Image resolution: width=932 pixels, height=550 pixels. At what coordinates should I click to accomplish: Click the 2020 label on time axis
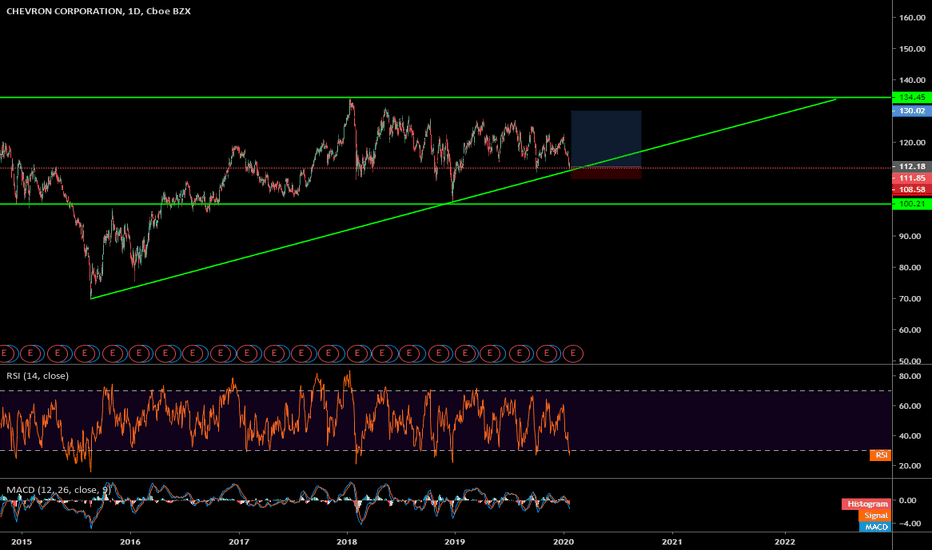coord(563,542)
